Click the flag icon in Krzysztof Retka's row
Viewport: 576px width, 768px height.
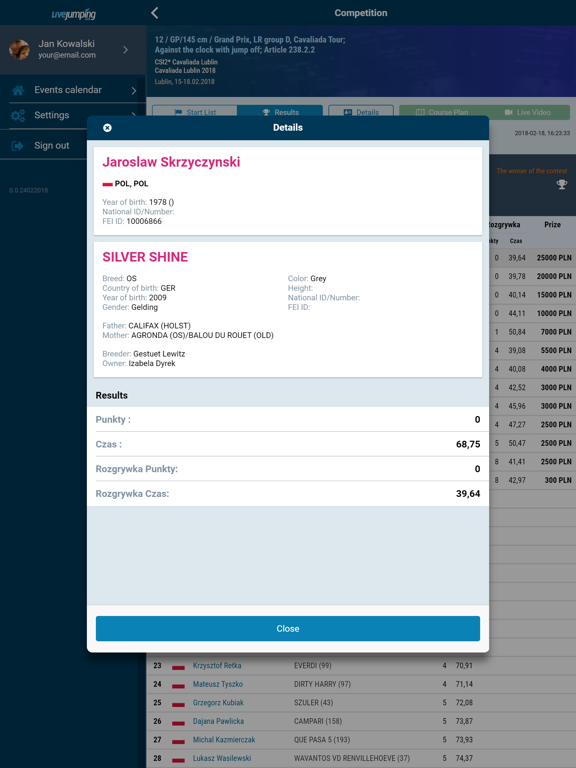178,667
